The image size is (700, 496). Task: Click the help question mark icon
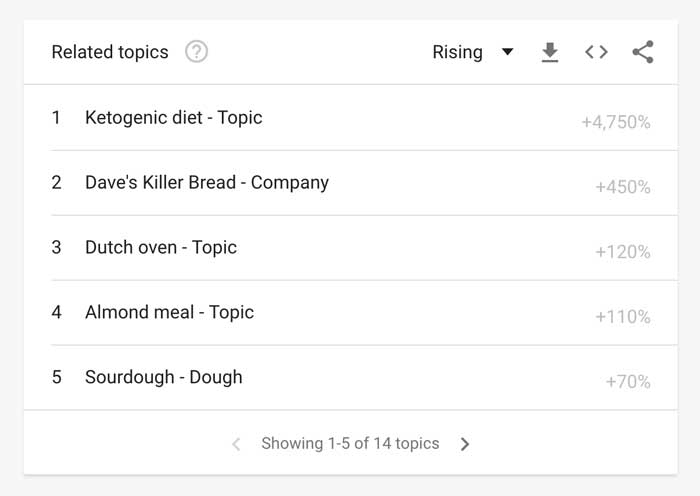pyautogui.click(x=196, y=52)
